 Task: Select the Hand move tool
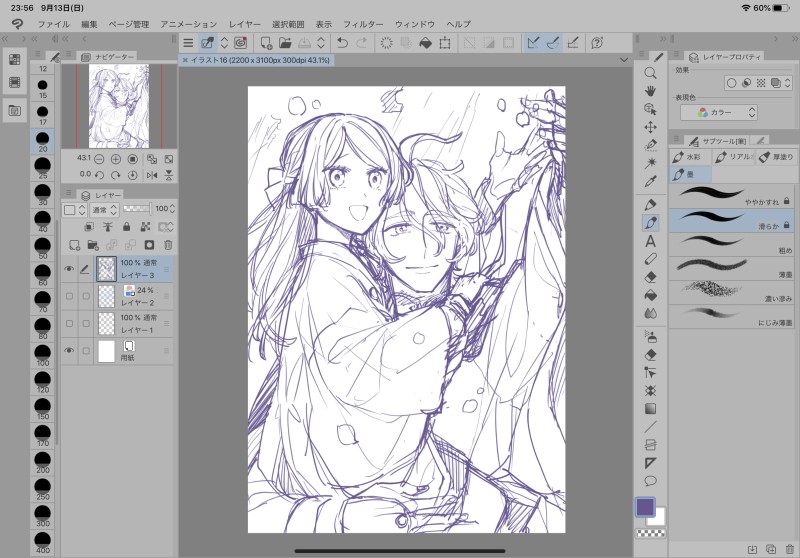650,91
